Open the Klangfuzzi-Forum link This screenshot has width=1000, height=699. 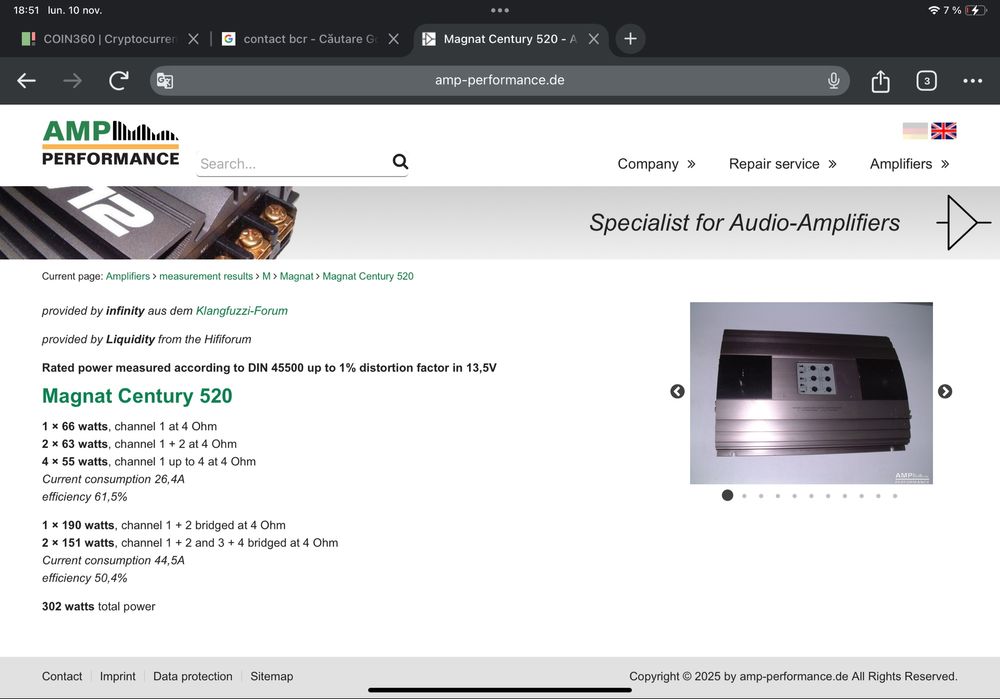242,311
